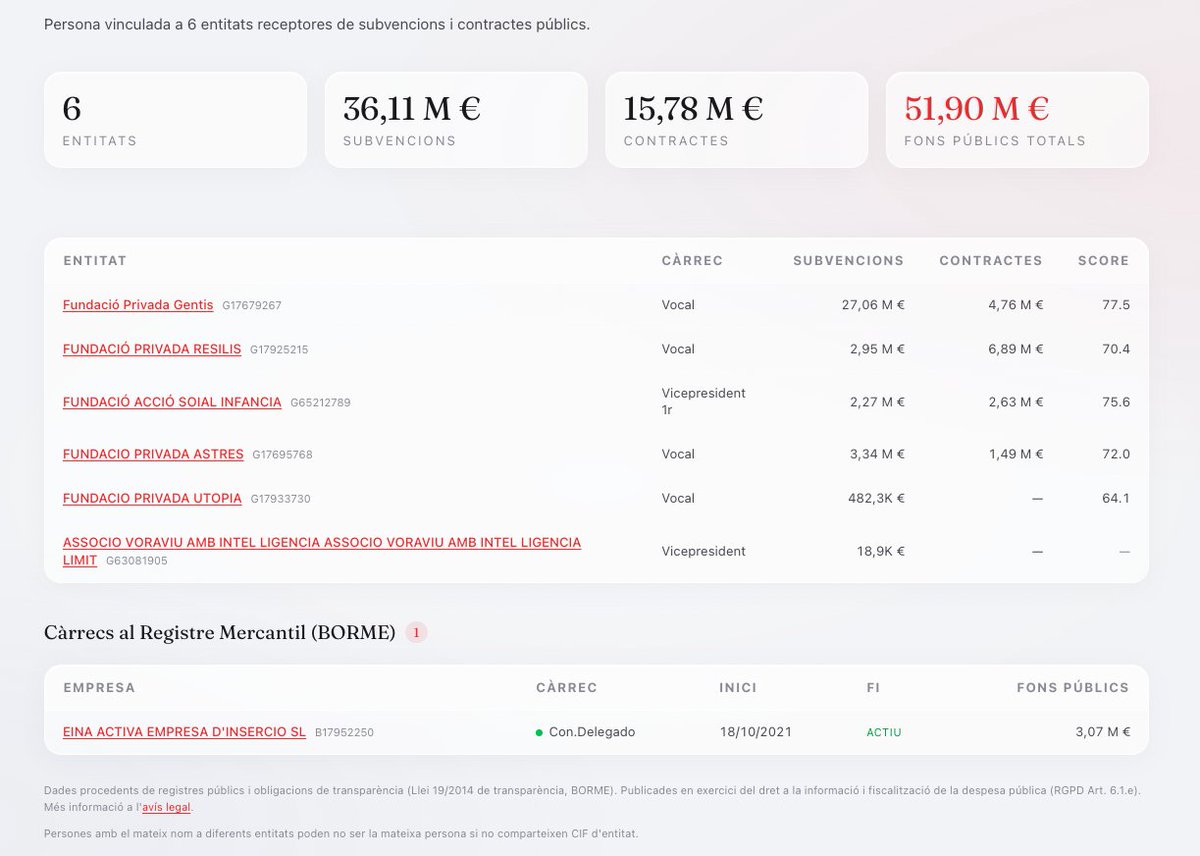Click the CIF code G65212789
Viewport: 1200px width, 856px height.
tap(321, 403)
